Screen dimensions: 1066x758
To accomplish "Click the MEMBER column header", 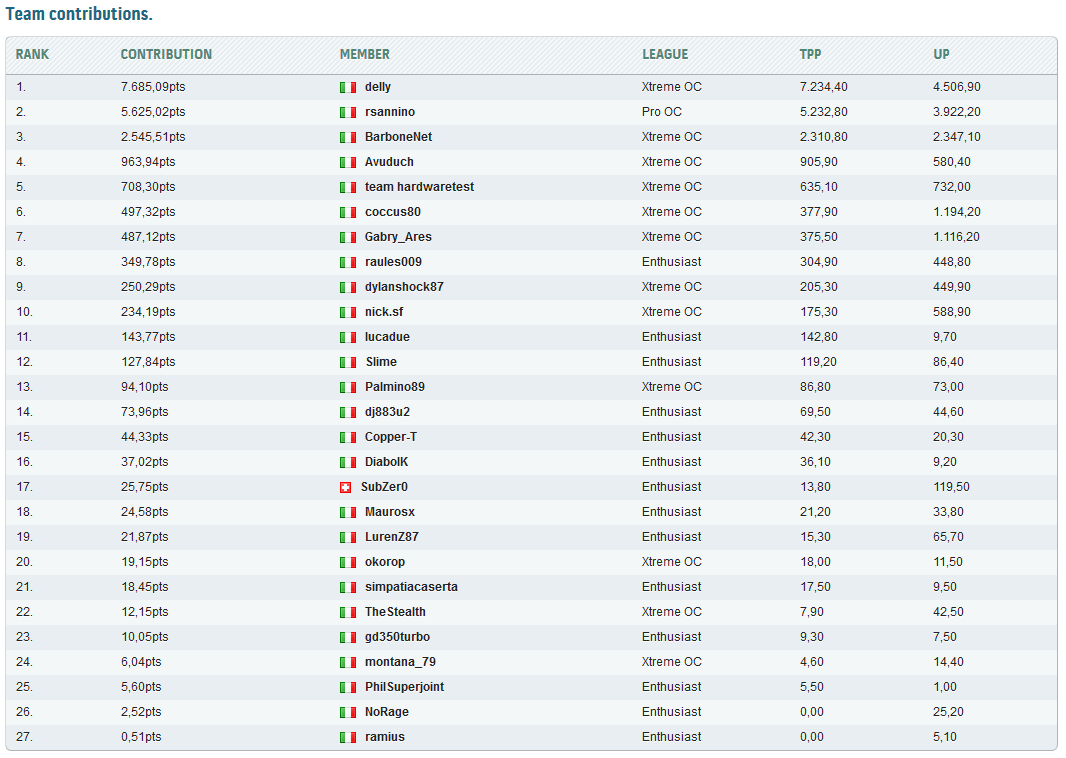I will pyautogui.click(x=364, y=54).
